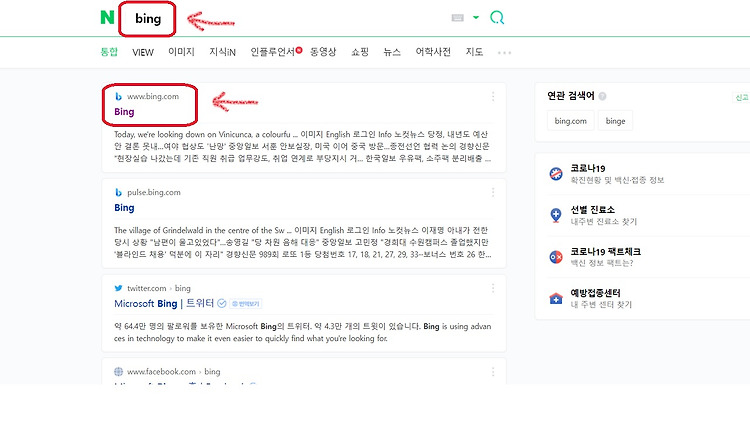Click the Bing favicon beside pulse.bing.com
This screenshot has width=750, height=423.
pyautogui.click(x=118, y=192)
